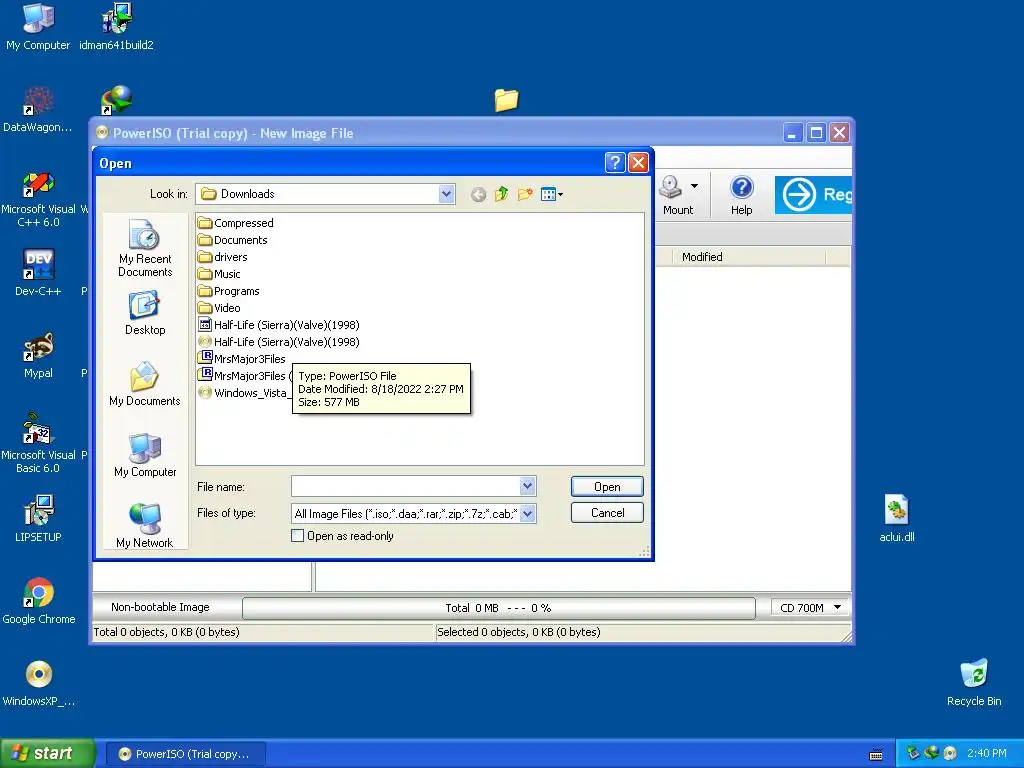Open My Computer desktop icon
The image size is (1024, 768).
point(38,27)
